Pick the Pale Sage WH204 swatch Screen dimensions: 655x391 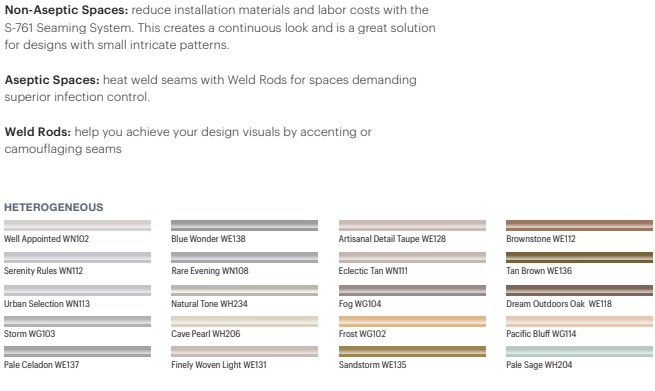pos(579,351)
